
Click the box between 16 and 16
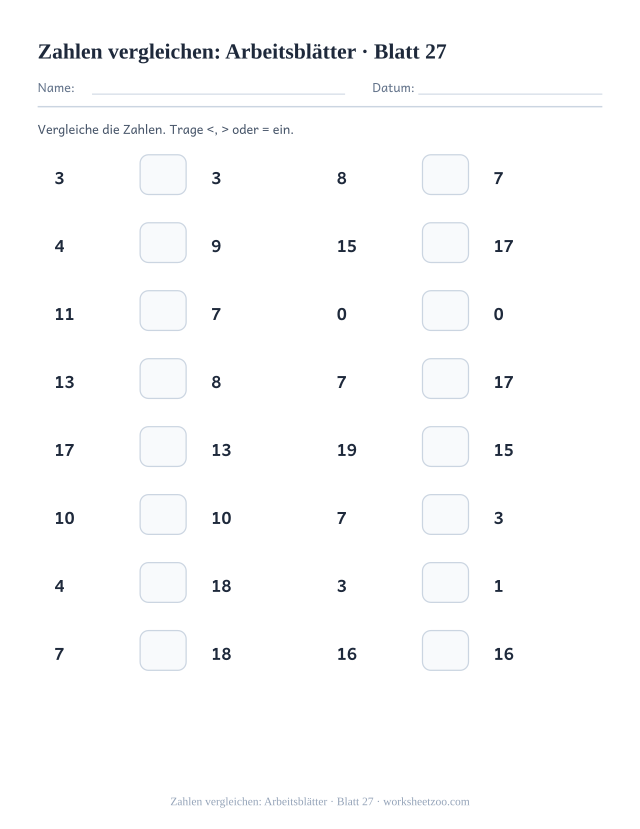pos(445,650)
